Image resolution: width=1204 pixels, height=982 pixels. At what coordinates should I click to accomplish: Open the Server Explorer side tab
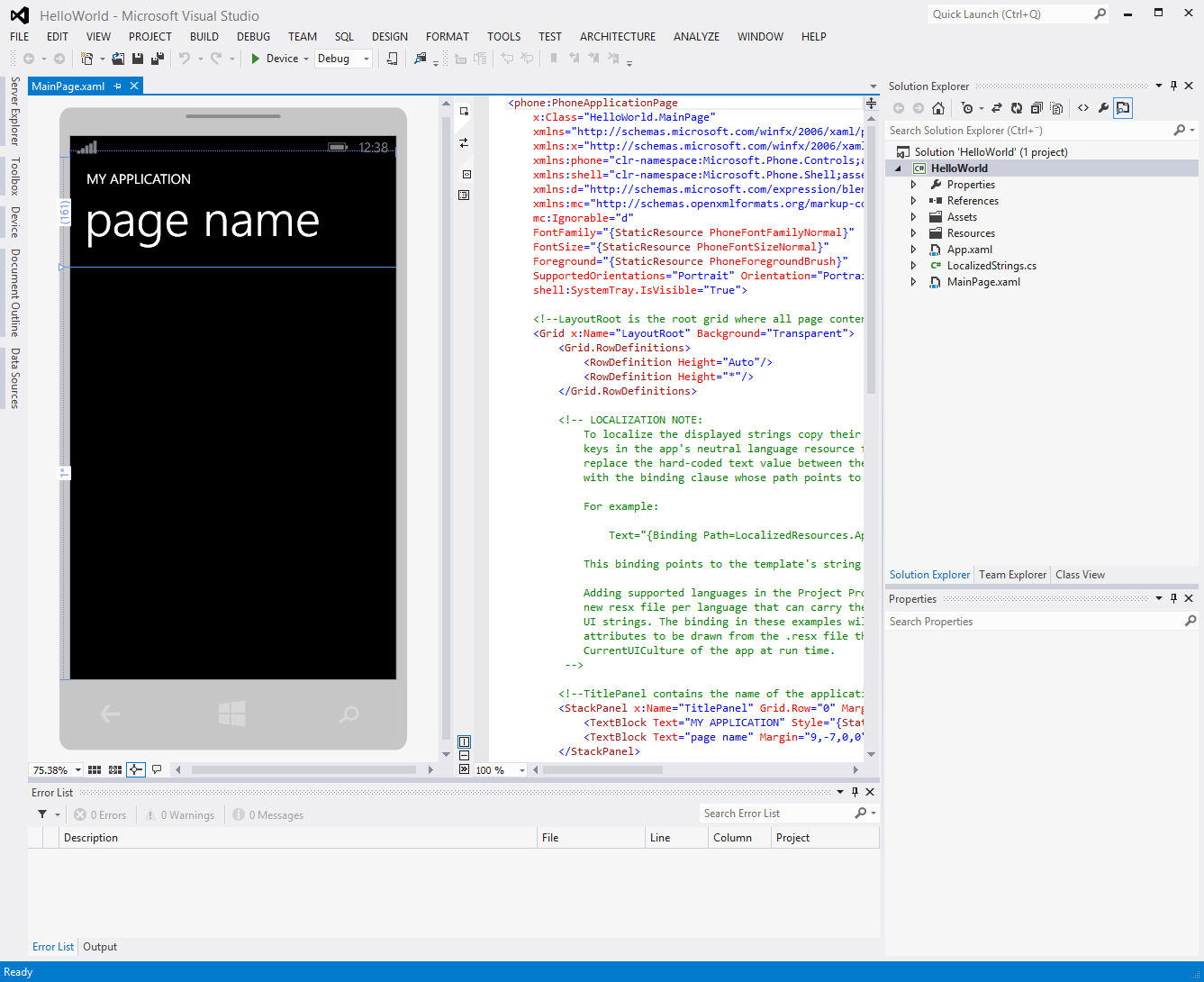(14, 111)
